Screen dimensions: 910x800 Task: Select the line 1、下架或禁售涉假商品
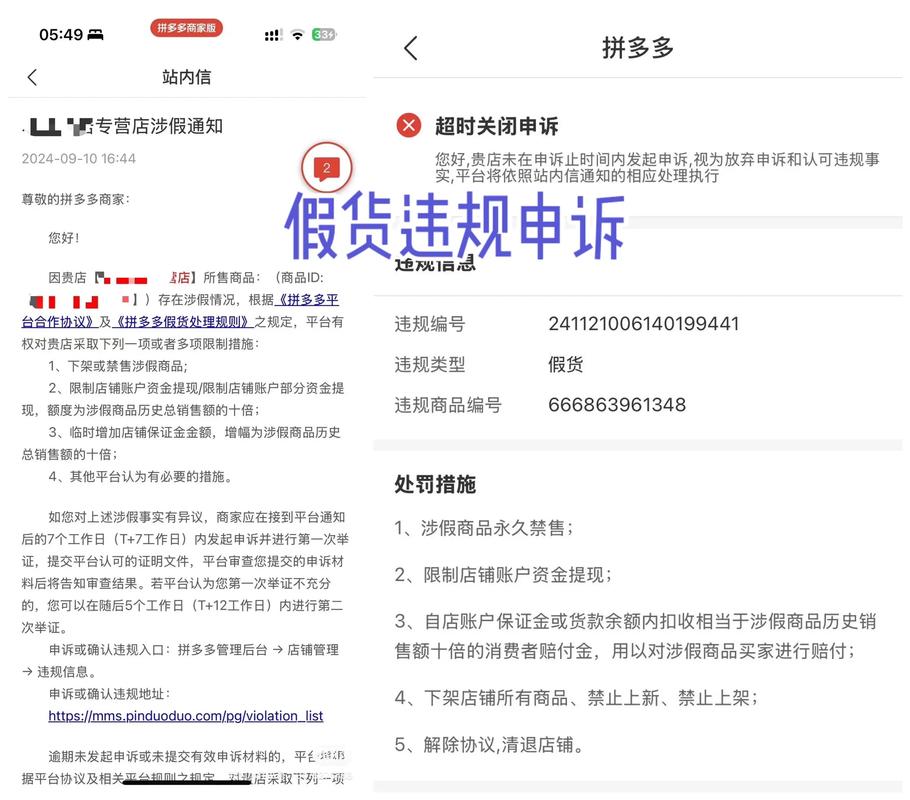[x=118, y=366]
